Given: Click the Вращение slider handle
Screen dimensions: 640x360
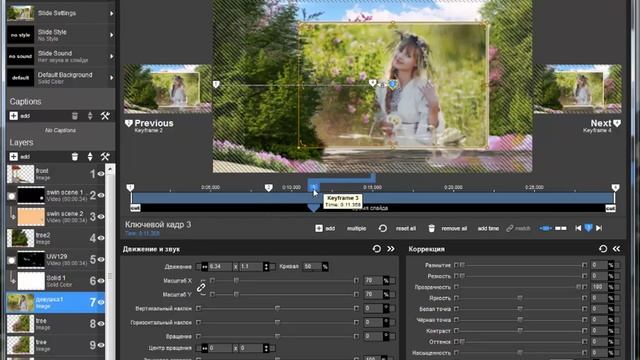Looking at the screenshot, I should 277,336.
